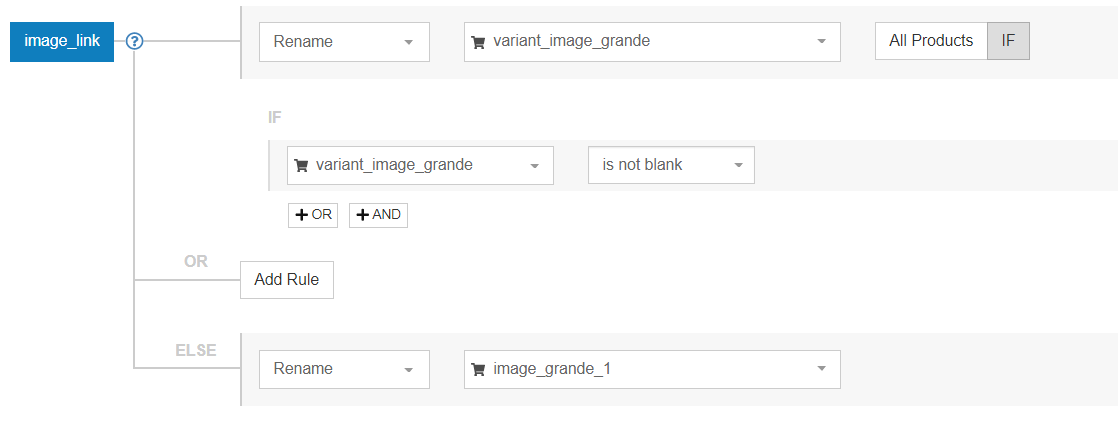Click cart icon beside image_grande_1
1118x428 pixels.
click(478, 369)
